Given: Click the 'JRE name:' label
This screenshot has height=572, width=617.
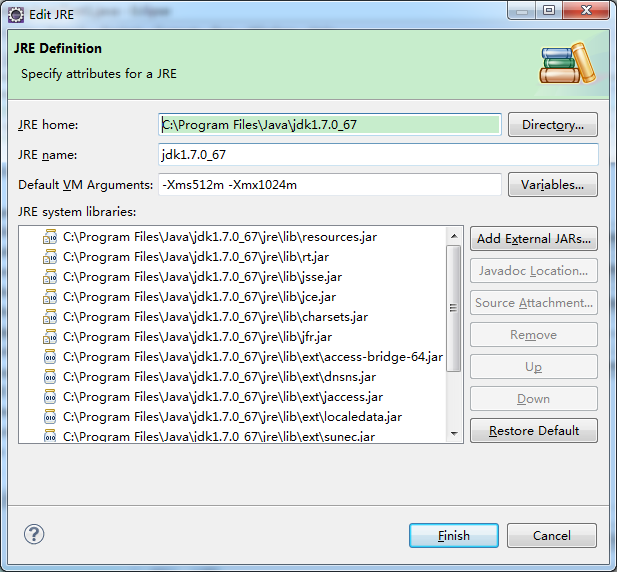Looking at the screenshot, I should (48, 155).
